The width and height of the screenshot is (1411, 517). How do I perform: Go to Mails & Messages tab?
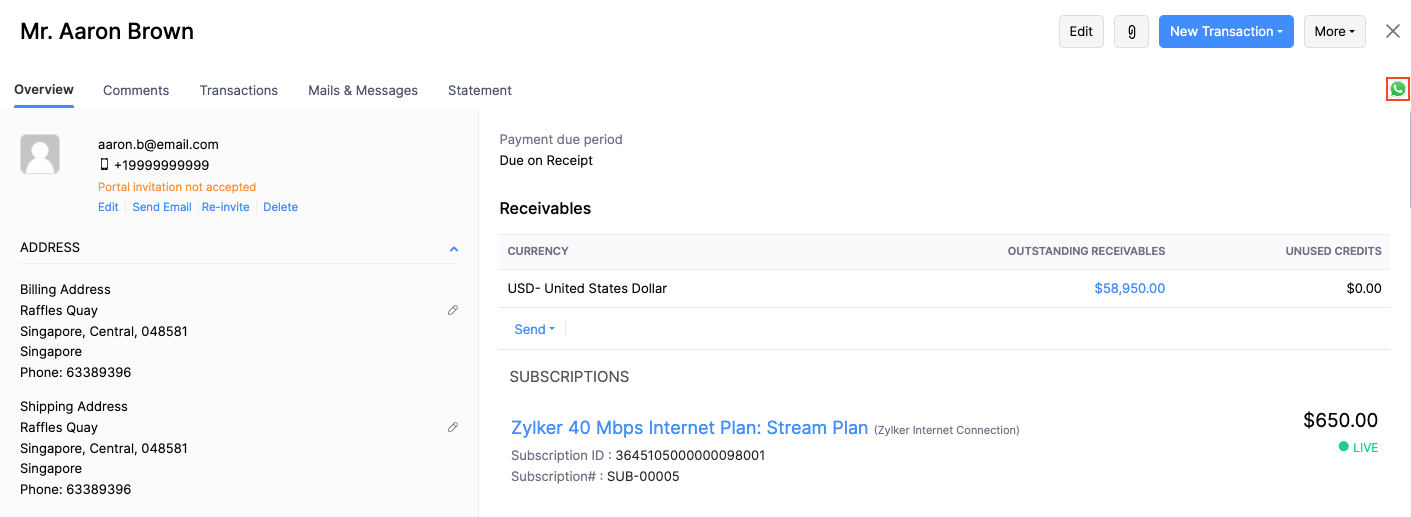[363, 90]
